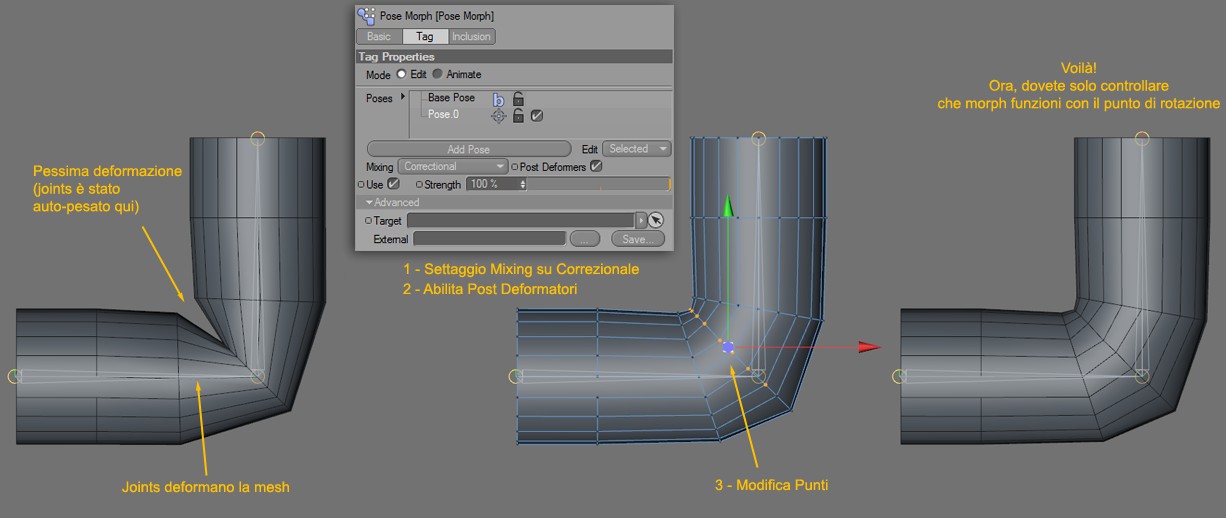Click the Pose Morph tag icon
1226x518 pixels.
click(x=366, y=16)
